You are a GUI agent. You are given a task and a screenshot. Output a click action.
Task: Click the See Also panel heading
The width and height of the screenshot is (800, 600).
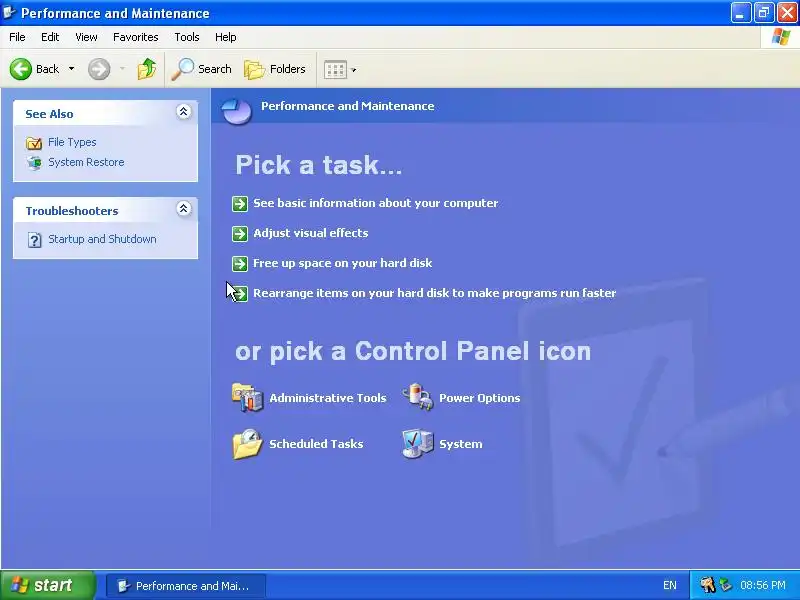49,114
